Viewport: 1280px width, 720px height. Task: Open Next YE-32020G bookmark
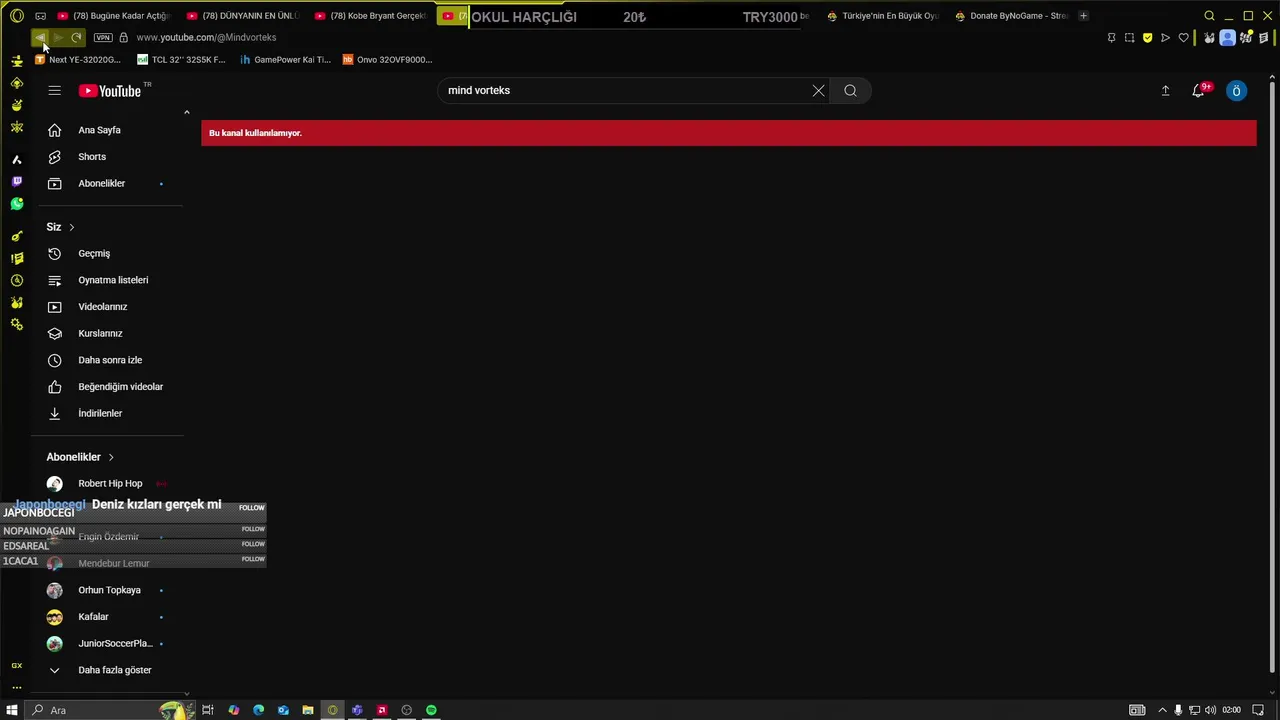point(78,60)
